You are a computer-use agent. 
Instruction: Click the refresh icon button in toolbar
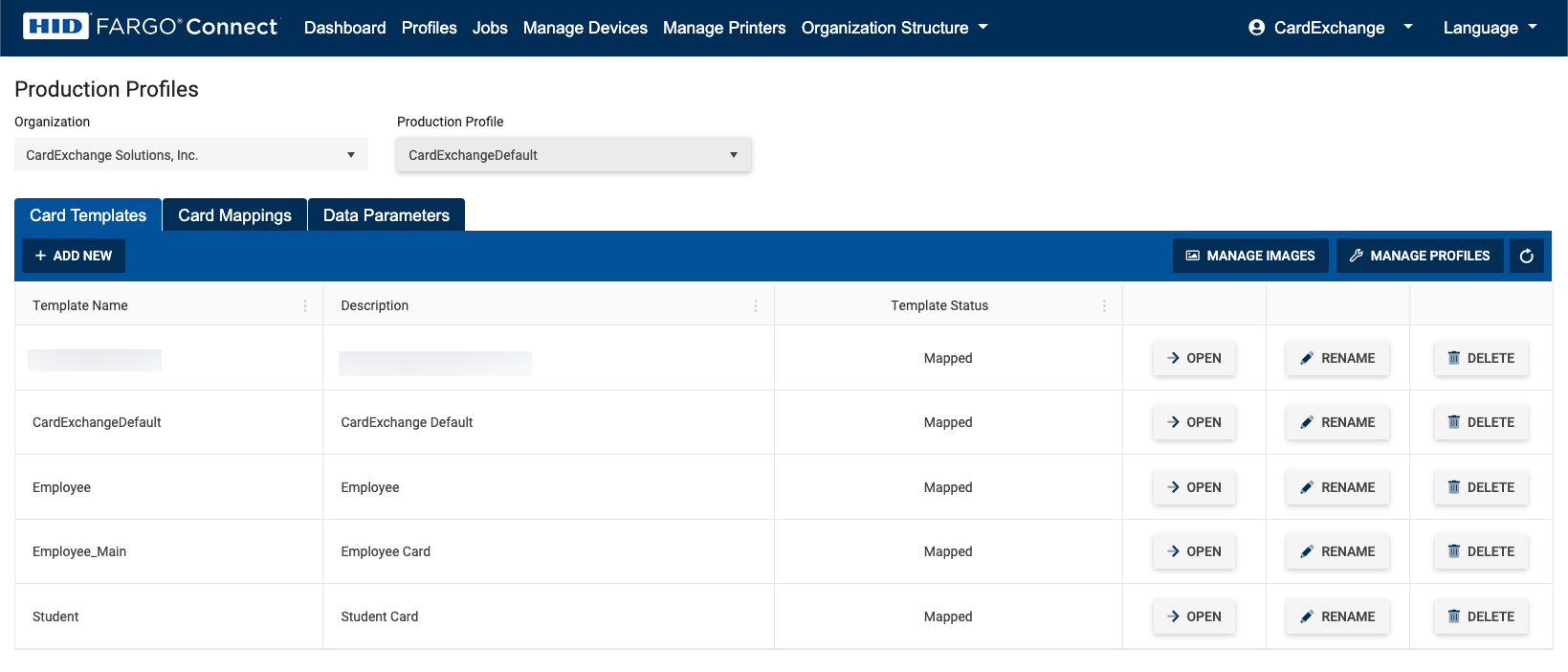point(1527,256)
